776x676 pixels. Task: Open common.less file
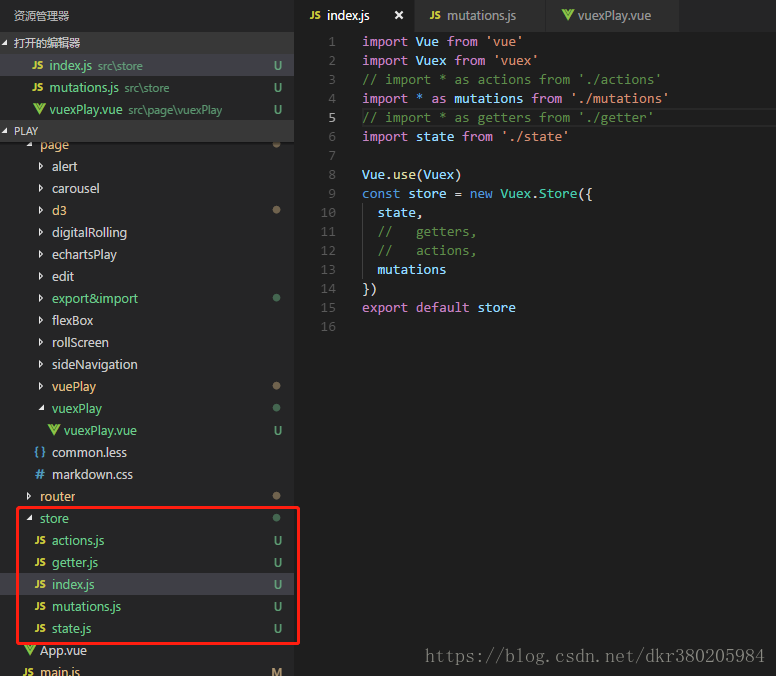tap(147, 452)
